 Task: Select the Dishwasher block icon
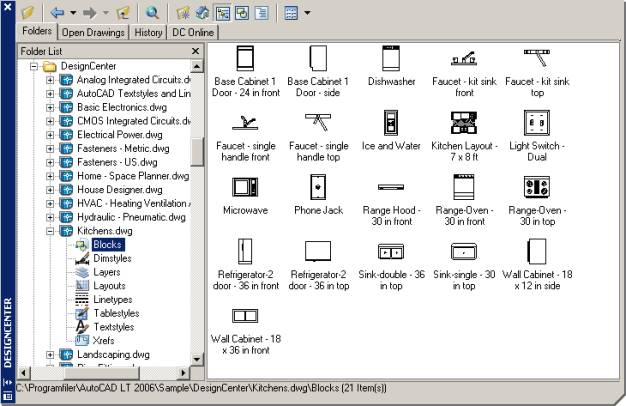pos(391,58)
